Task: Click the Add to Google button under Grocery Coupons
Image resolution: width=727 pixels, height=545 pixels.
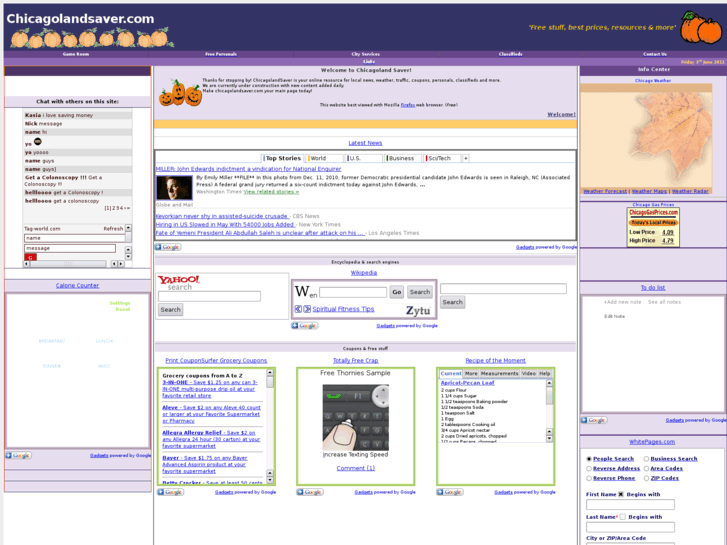Action: coord(170,492)
